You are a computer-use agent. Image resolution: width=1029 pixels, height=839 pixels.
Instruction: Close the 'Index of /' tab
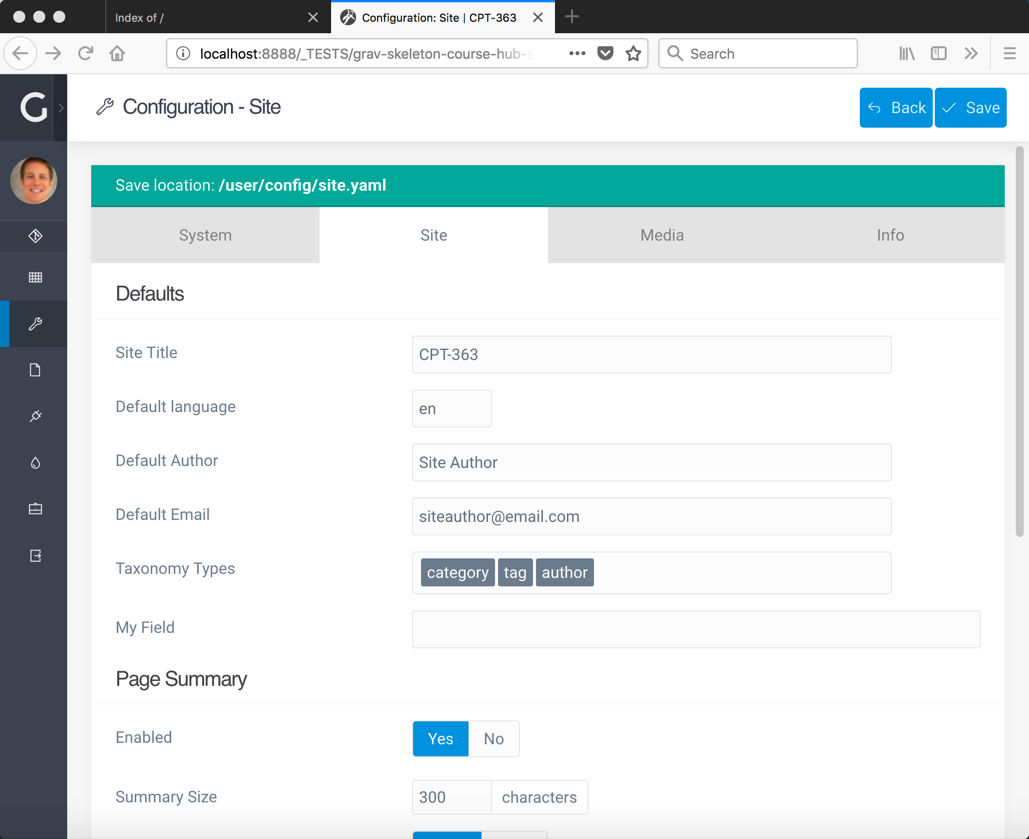pos(313,18)
